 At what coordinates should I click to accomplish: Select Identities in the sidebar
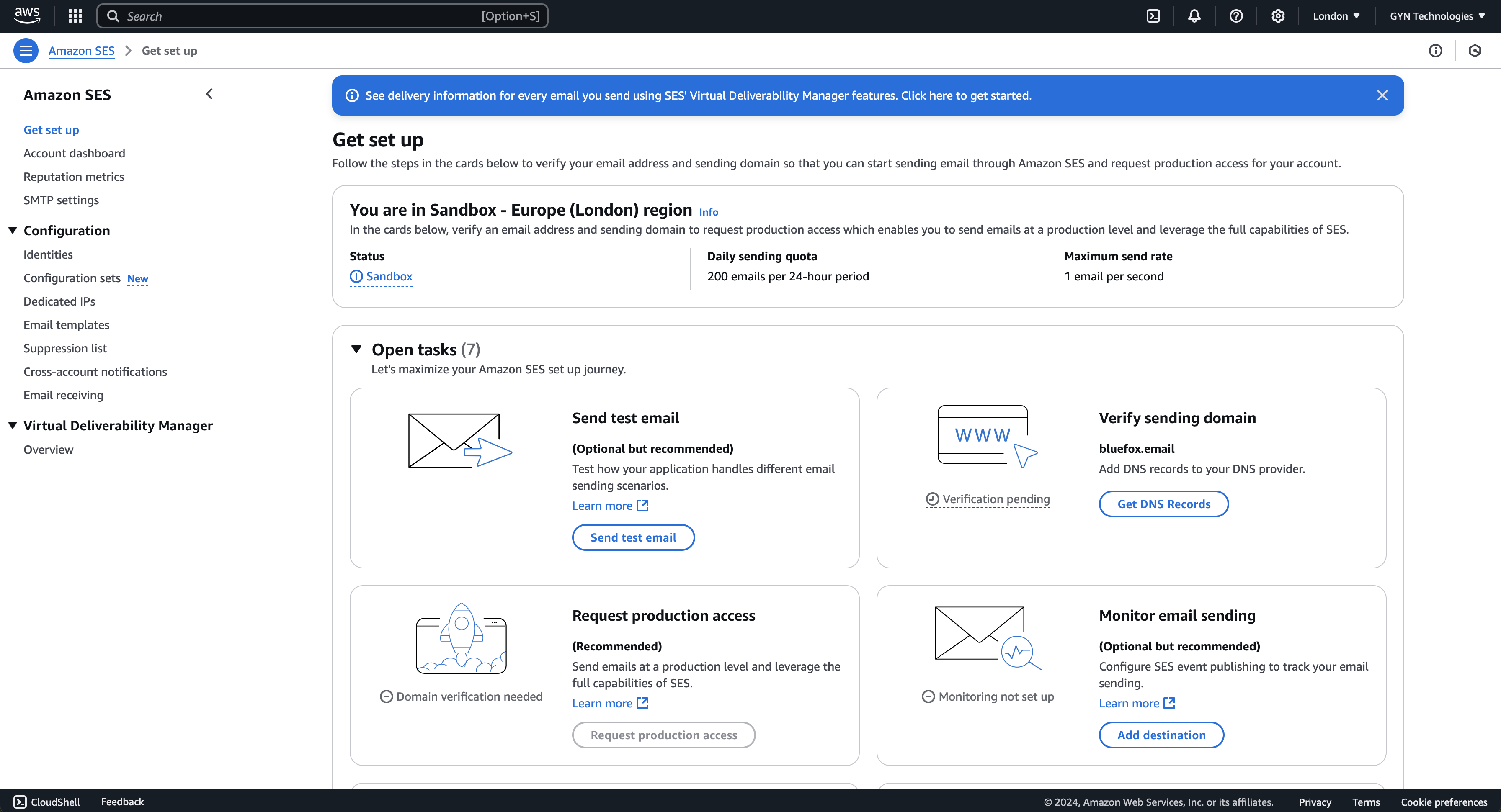tap(48, 254)
